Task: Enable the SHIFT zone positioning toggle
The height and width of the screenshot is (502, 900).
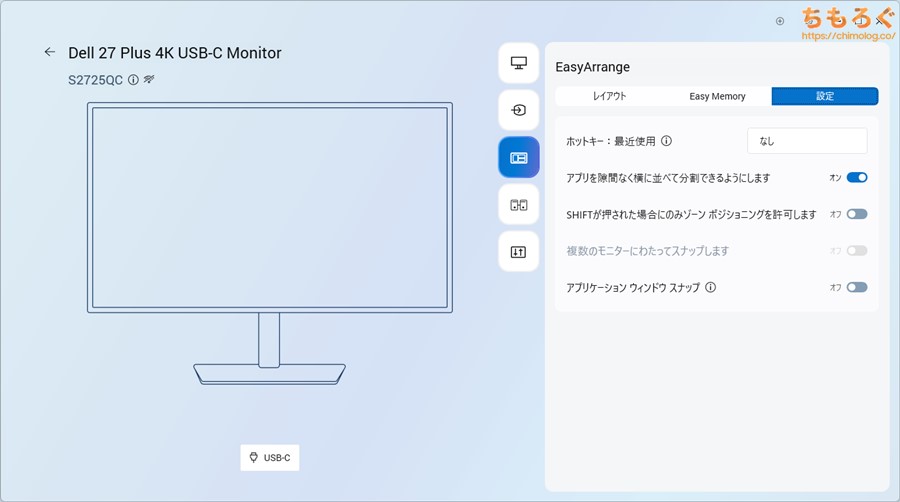Action: click(856, 214)
